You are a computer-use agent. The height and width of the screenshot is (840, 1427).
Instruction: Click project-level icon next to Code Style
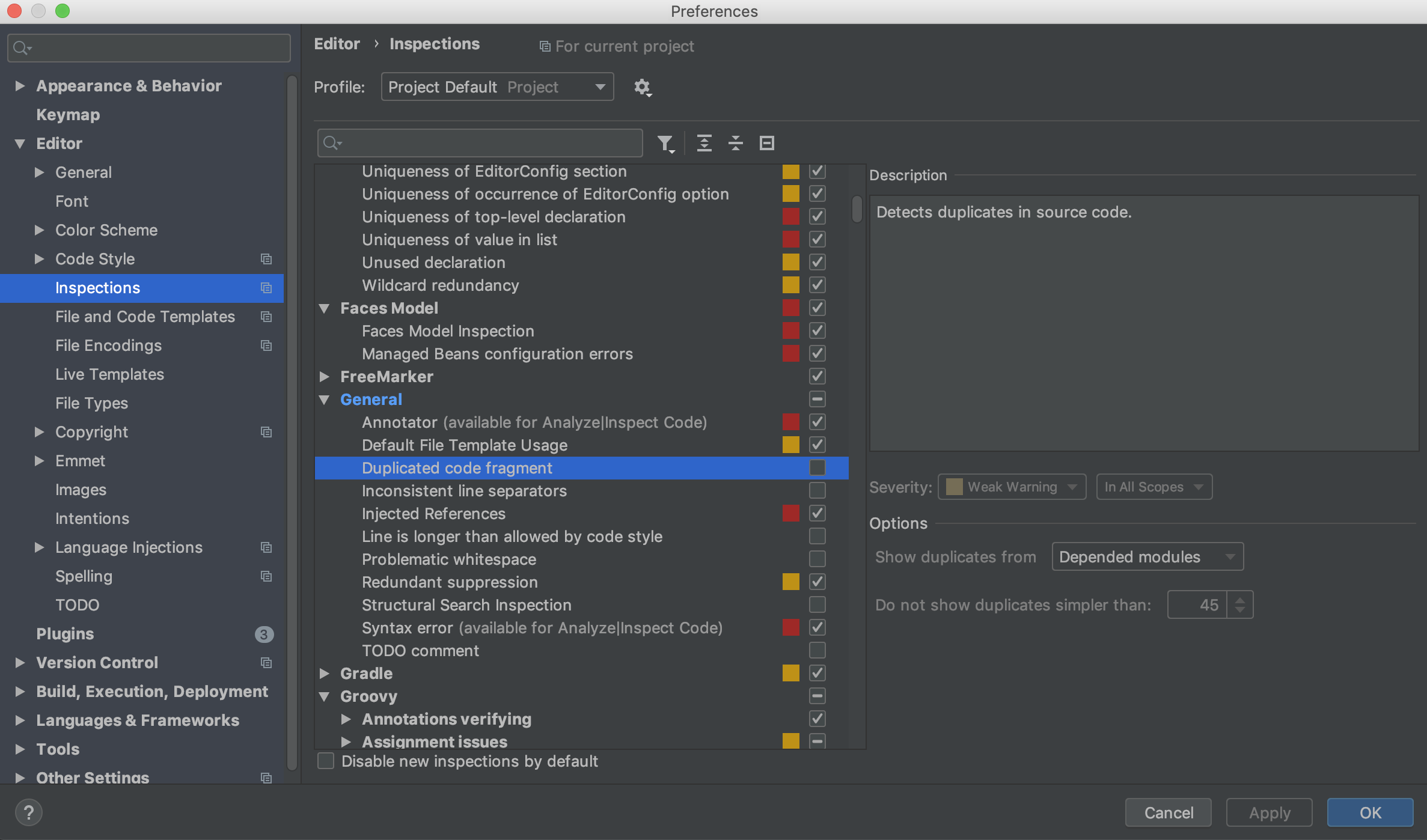[266, 259]
